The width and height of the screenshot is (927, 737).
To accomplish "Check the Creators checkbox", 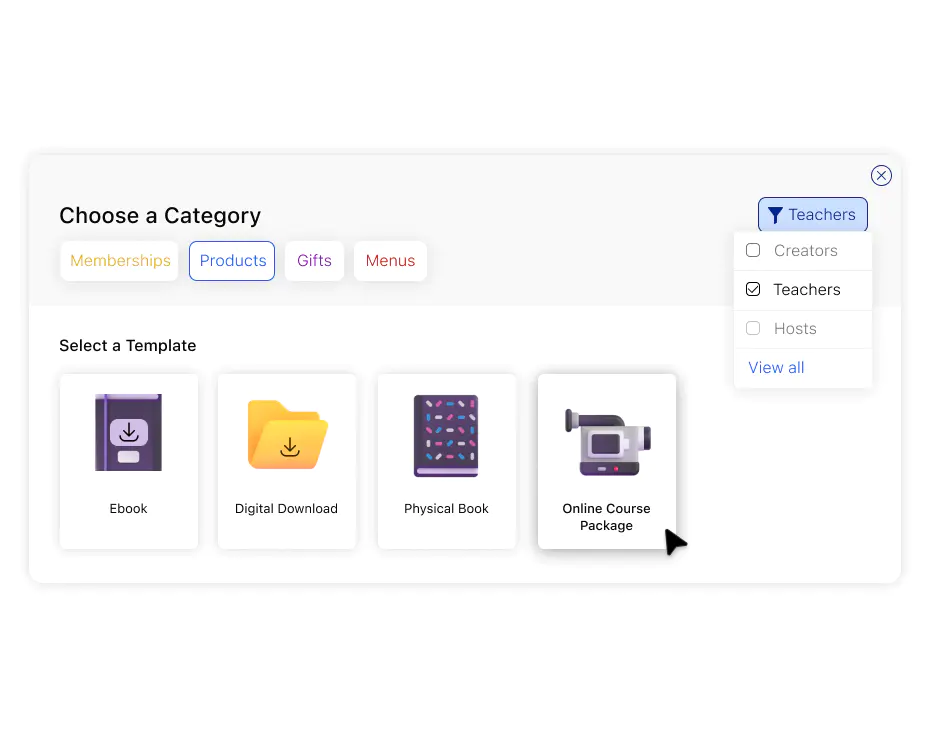I will (x=753, y=250).
